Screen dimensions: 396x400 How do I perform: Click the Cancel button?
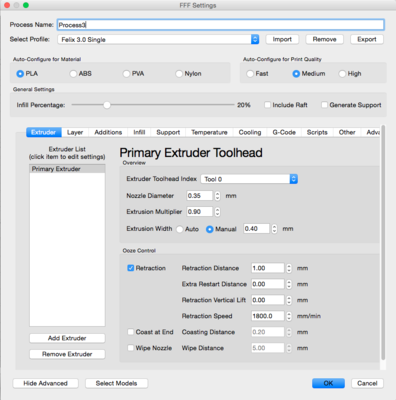[367, 383]
